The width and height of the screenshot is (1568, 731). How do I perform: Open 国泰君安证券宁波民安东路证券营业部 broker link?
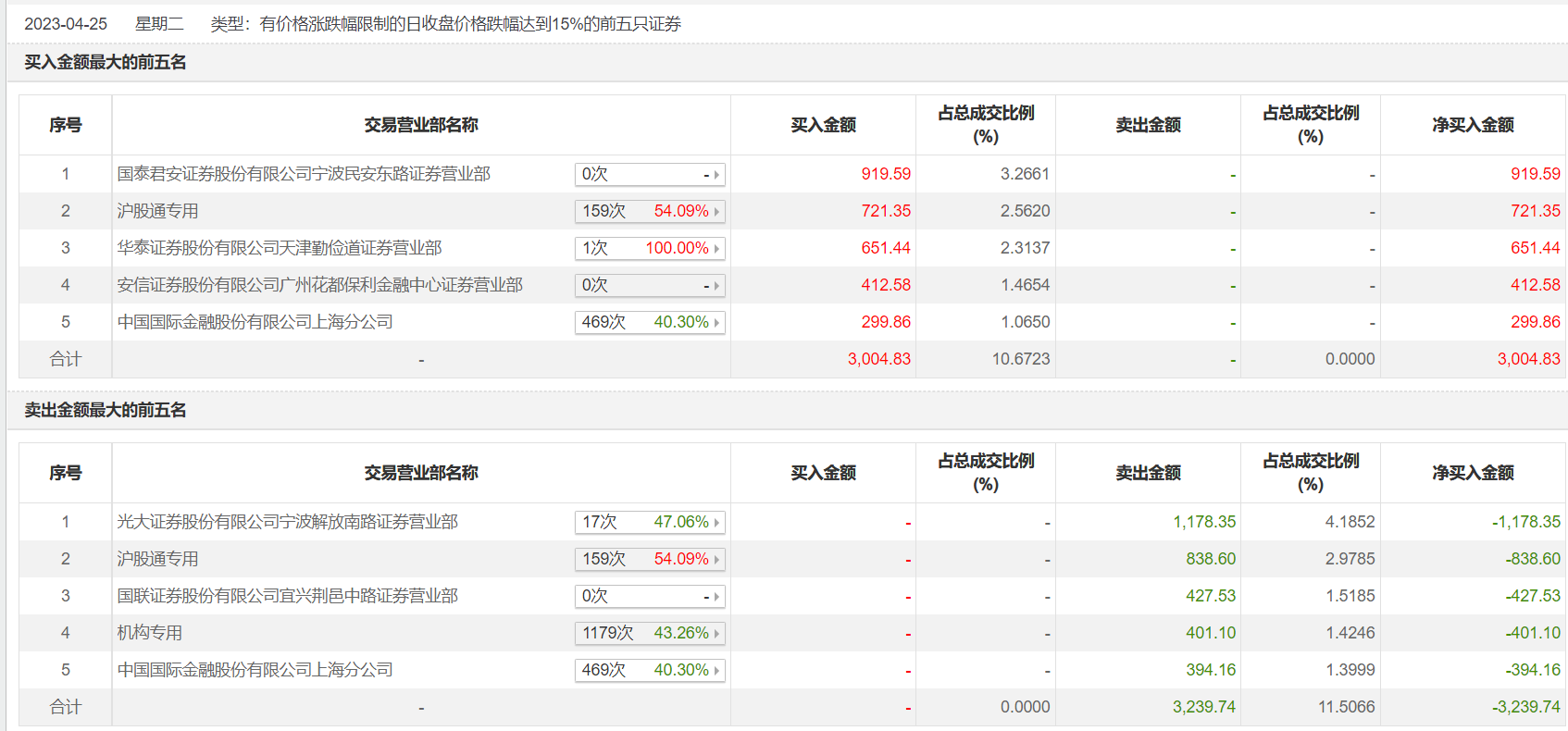pyautogui.click(x=304, y=174)
